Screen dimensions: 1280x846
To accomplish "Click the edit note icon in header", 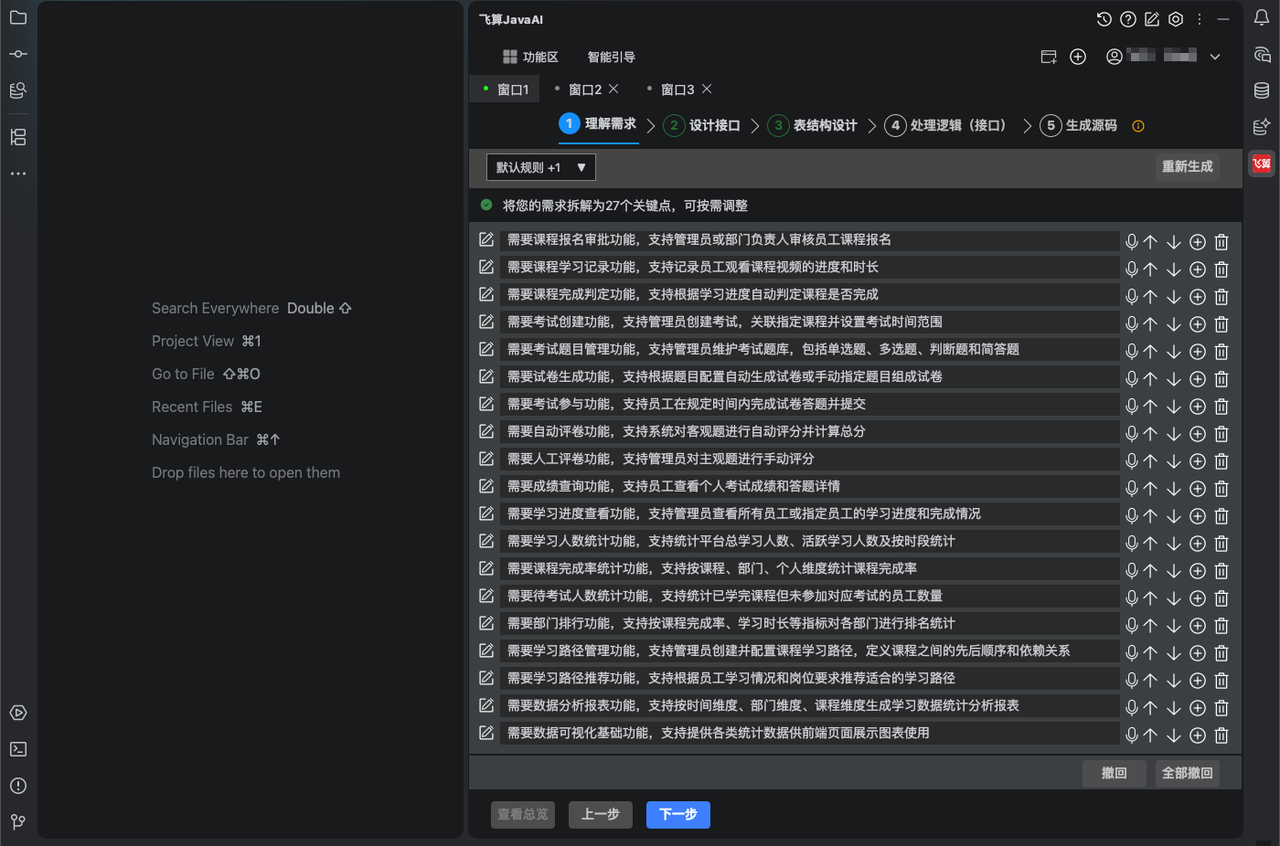I will point(1152,19).
